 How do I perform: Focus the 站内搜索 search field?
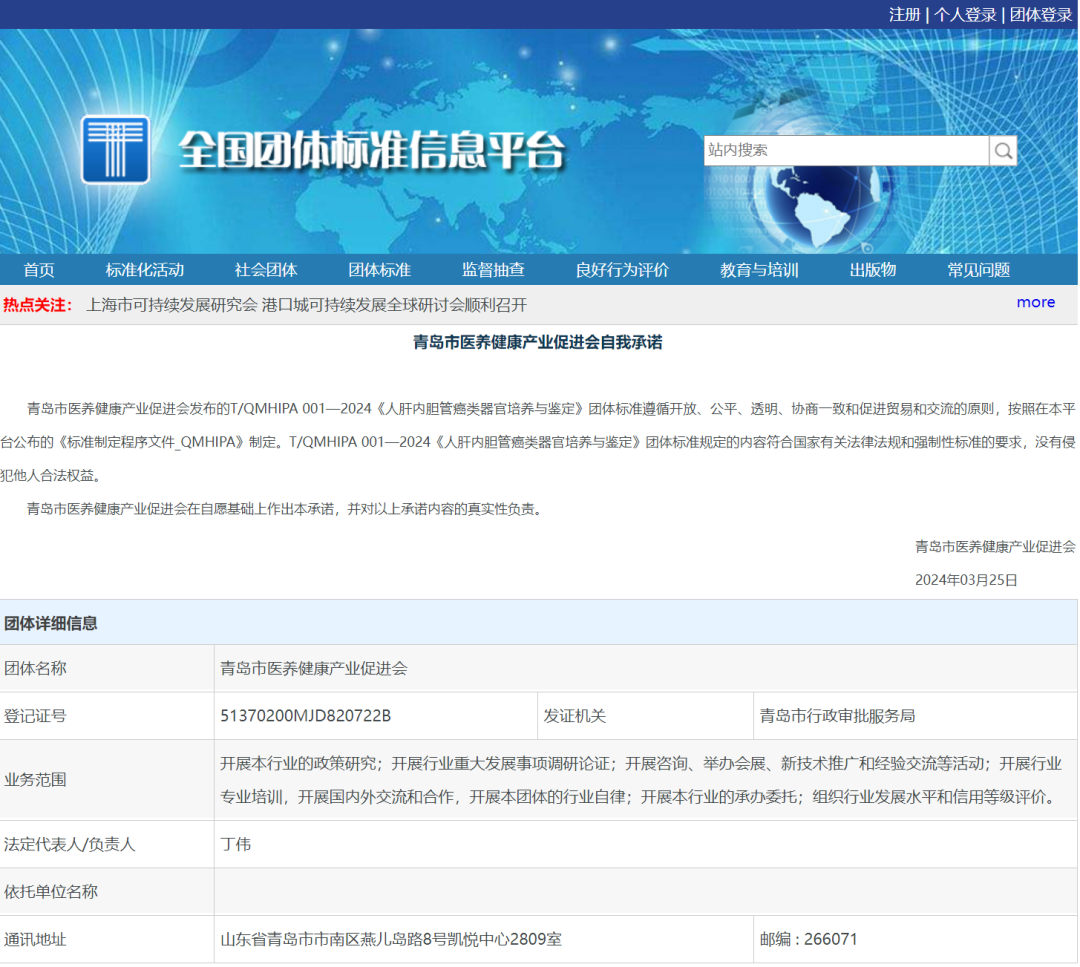tap(846, 151)
